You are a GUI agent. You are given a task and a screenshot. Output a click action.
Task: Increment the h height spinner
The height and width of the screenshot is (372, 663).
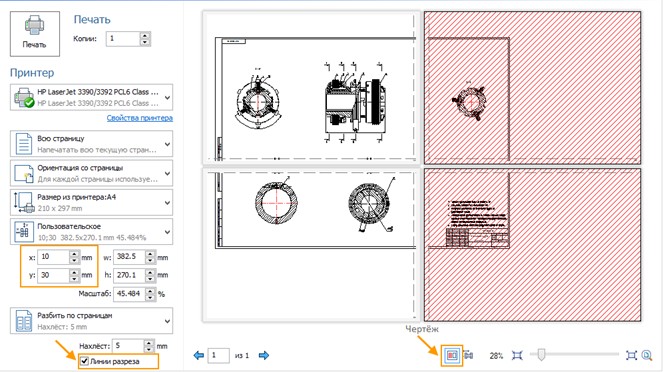pyautogui.click(x=151, y=272)
